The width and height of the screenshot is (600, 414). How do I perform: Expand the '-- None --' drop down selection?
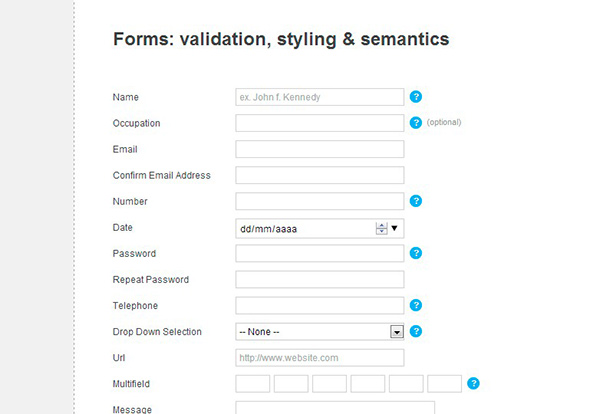[x=320, y=332]
